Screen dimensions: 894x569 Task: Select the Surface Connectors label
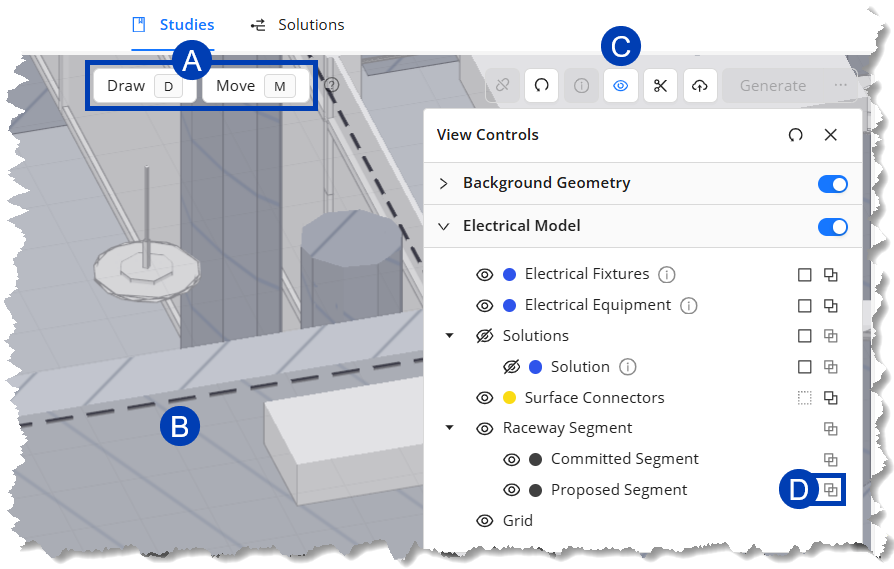pos(595,397)
